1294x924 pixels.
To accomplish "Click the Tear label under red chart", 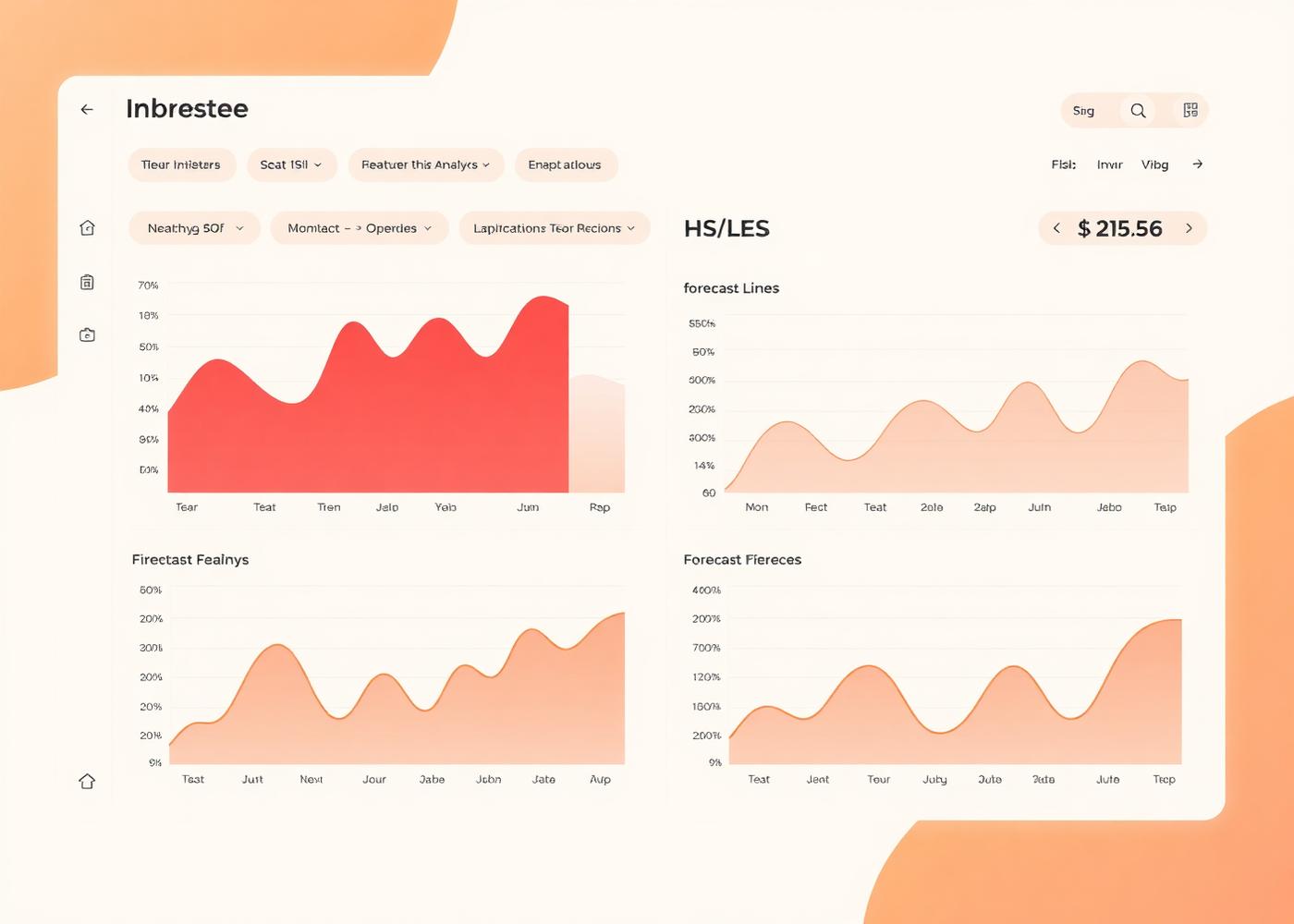I will (187, 507).
